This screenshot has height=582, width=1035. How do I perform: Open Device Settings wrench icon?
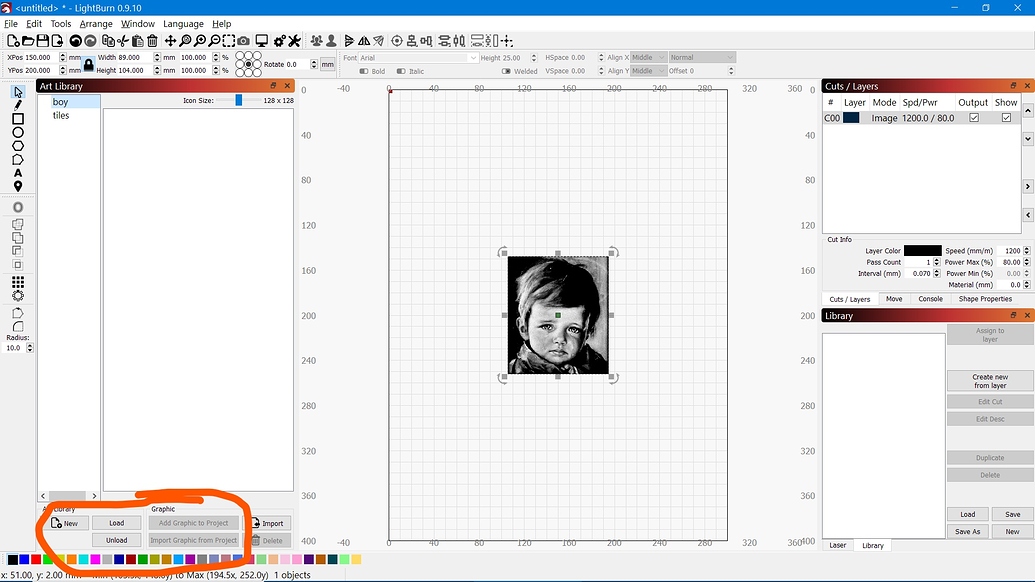click(x=294, y=41)
